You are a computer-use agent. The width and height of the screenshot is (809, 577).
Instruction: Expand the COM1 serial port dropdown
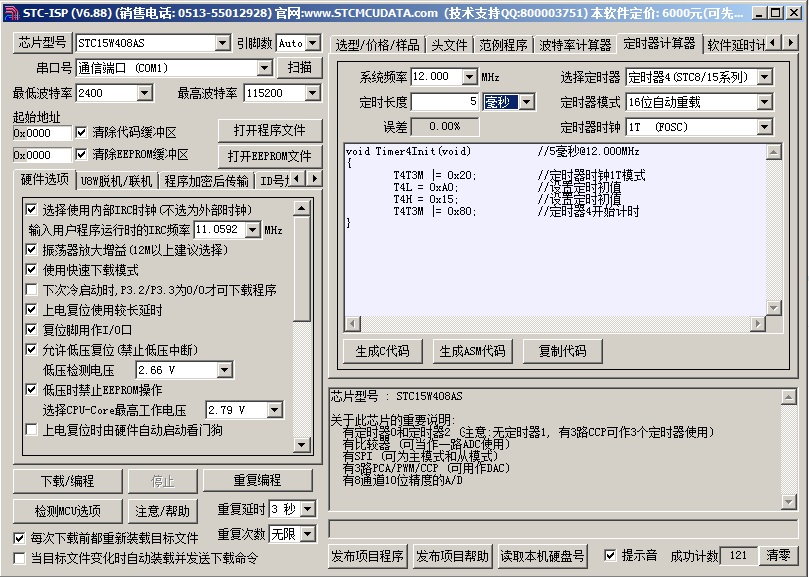click(264, 68)
